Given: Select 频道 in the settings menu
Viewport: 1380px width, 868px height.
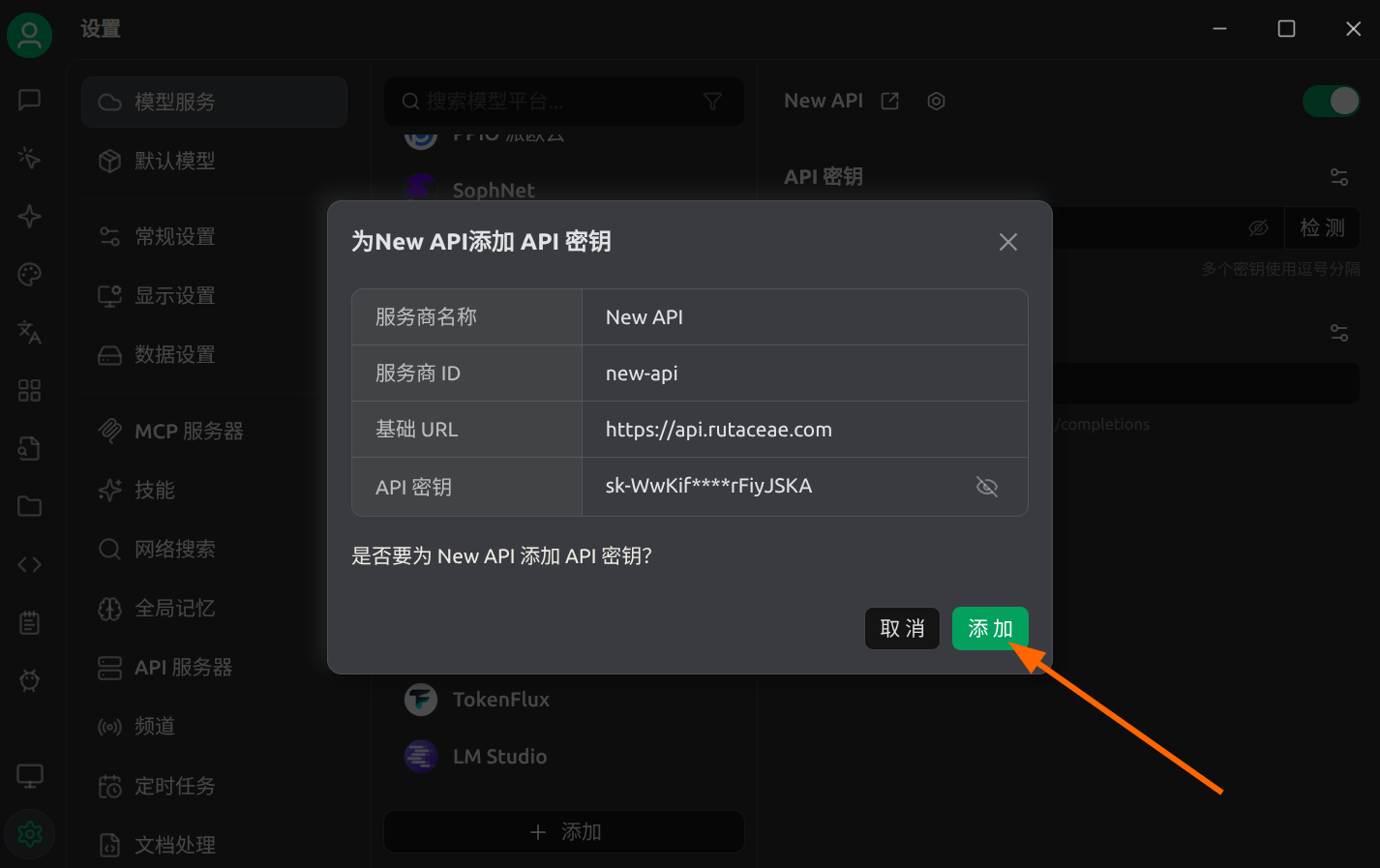Looking at the screenshot, I should [x=214, y=726].
